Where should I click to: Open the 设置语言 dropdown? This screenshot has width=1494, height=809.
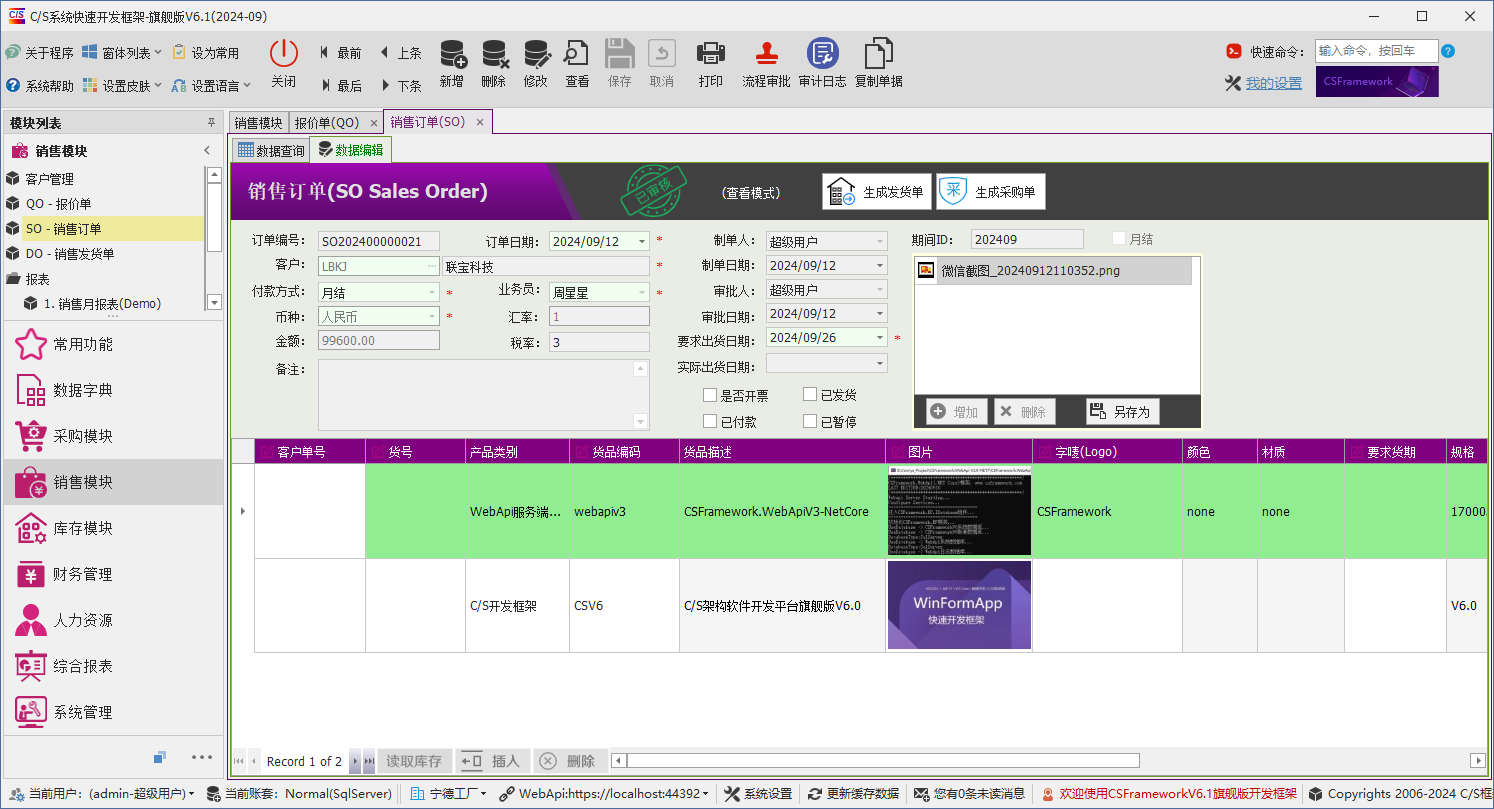[211, 86]
